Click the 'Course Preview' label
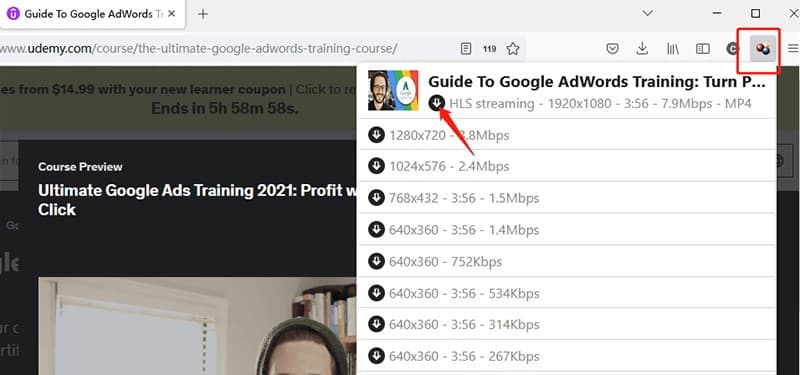This screenshot has width=800, height=375. pyautogui.click(x=80, y=167)
